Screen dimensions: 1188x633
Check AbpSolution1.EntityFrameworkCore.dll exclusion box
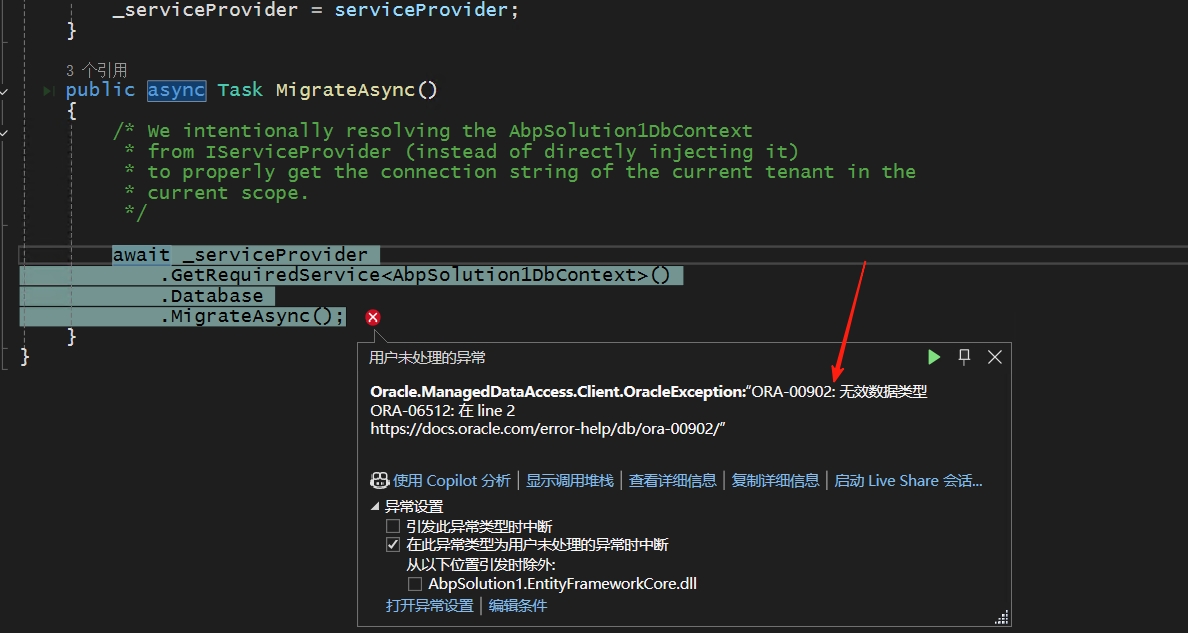pyautogui.click(x=414, y=584)
